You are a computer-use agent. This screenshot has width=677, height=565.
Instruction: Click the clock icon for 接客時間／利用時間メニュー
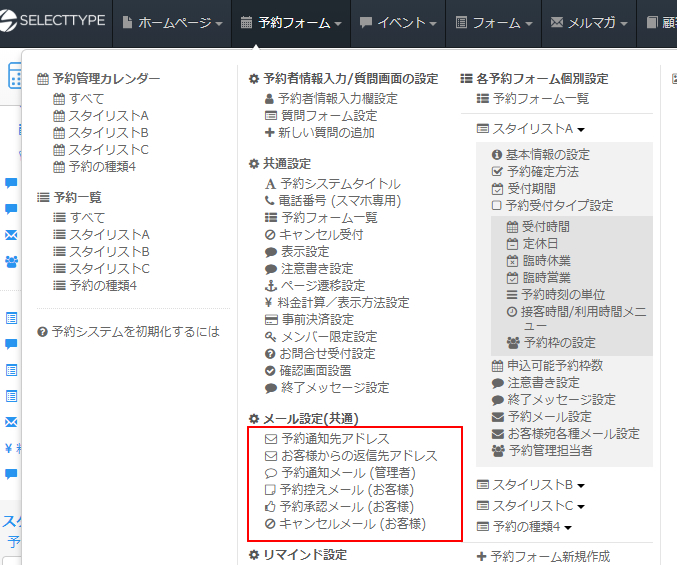(x=512, y=312)
